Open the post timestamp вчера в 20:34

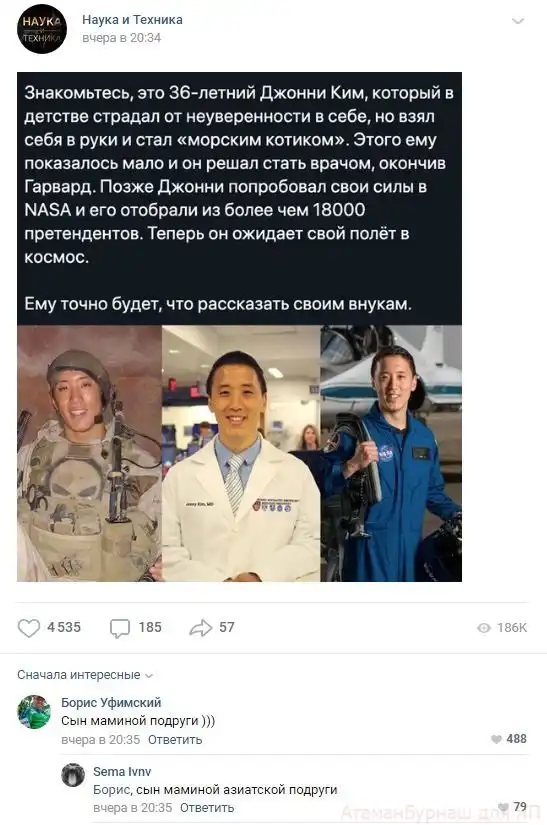[121, 38]
